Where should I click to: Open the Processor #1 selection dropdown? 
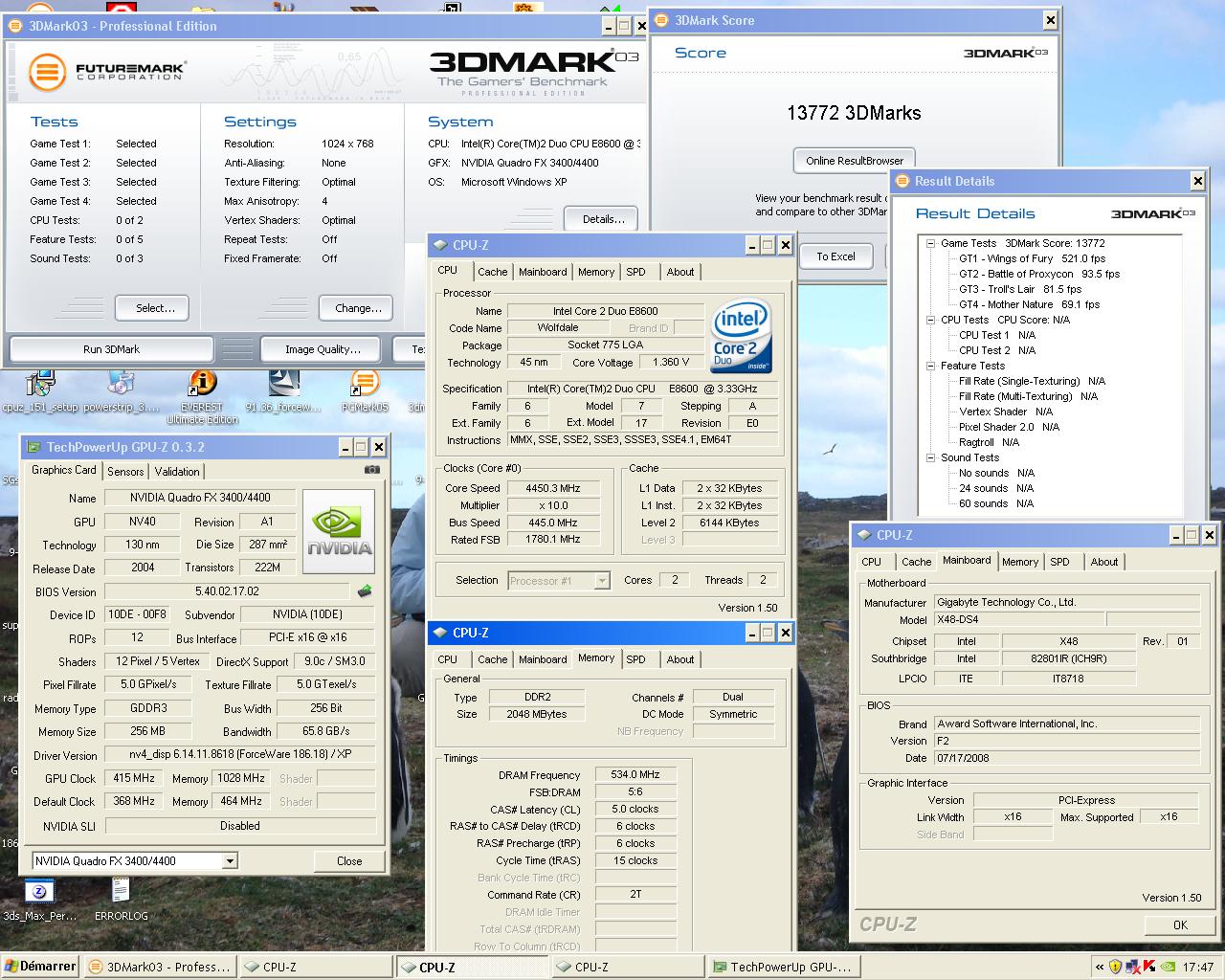pyautogui.click(x=602, y=581)
